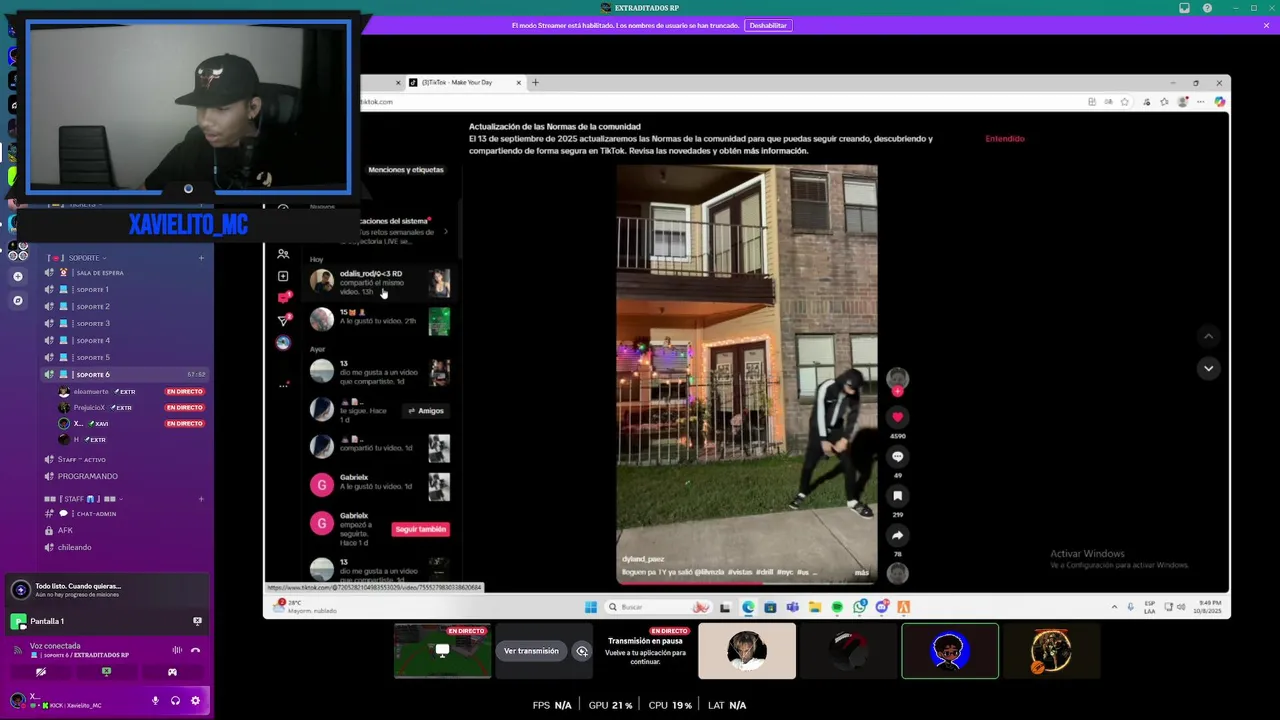
Task: Collapse the STAFF category
Action: click(x=82, y=498)
